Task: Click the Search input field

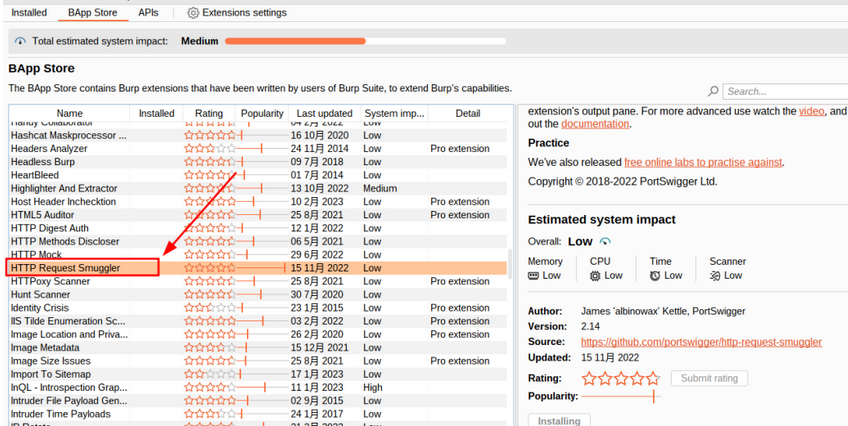Action: 785,91
